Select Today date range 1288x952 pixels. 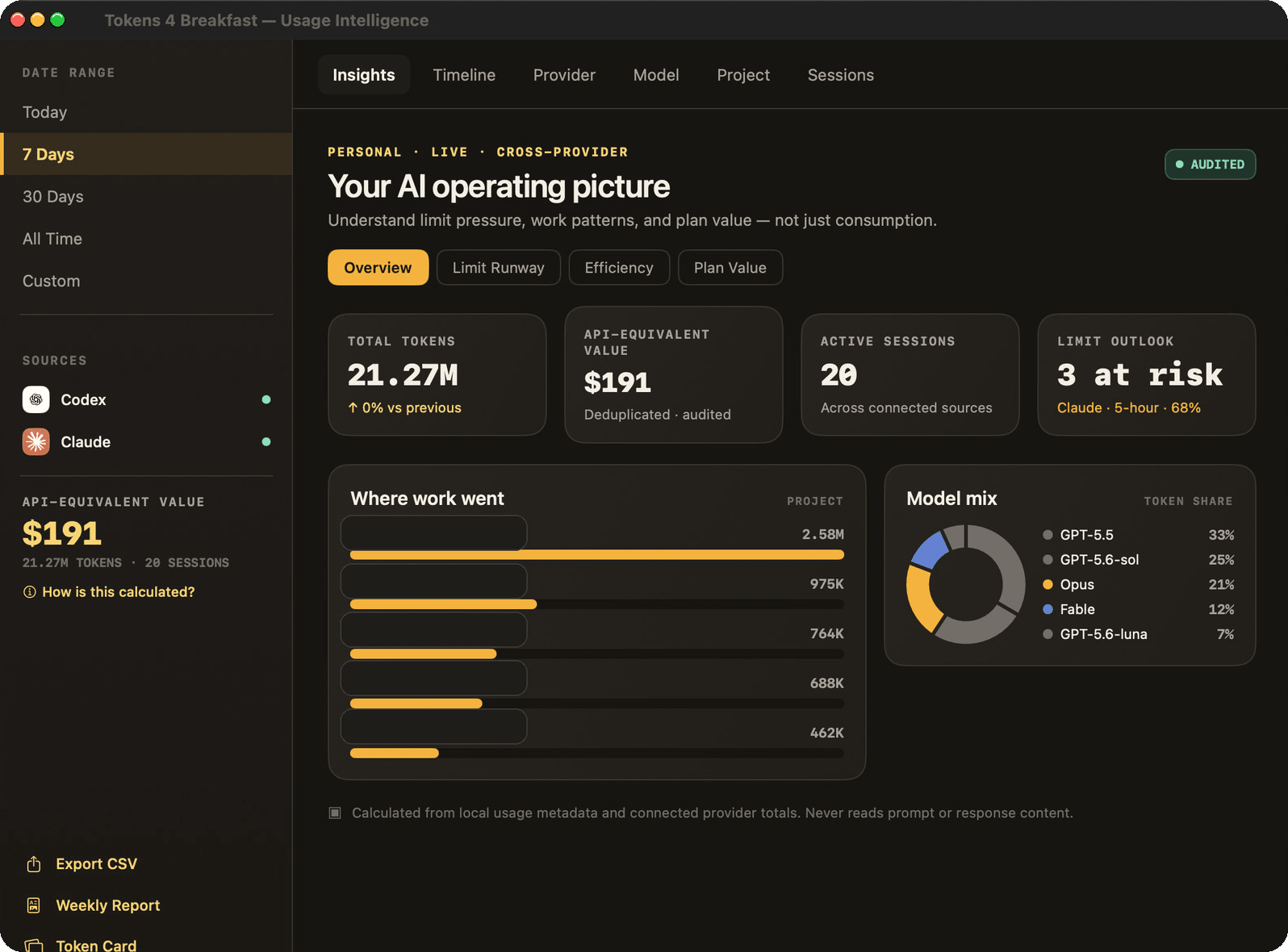[146, 112]
